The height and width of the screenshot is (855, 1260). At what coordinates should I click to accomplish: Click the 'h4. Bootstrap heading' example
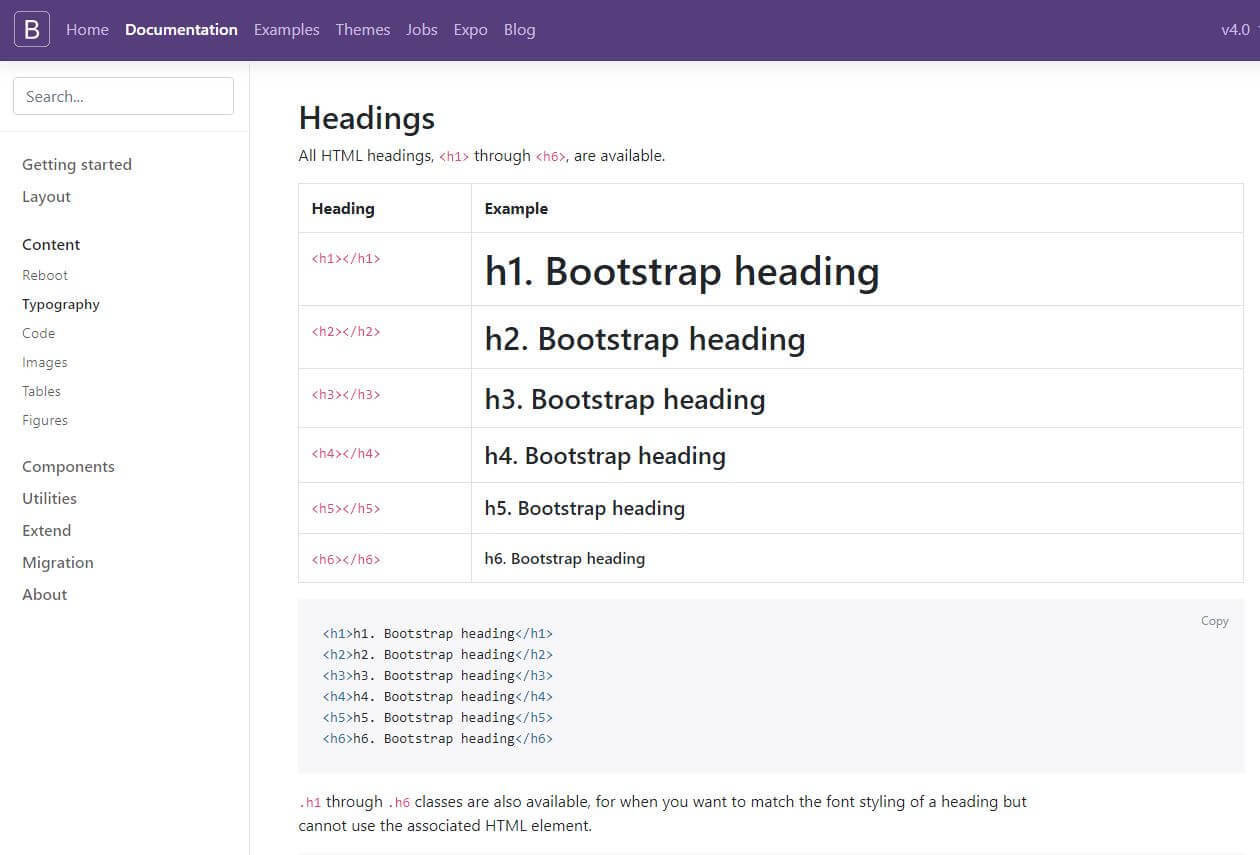(x=605, y=456)
